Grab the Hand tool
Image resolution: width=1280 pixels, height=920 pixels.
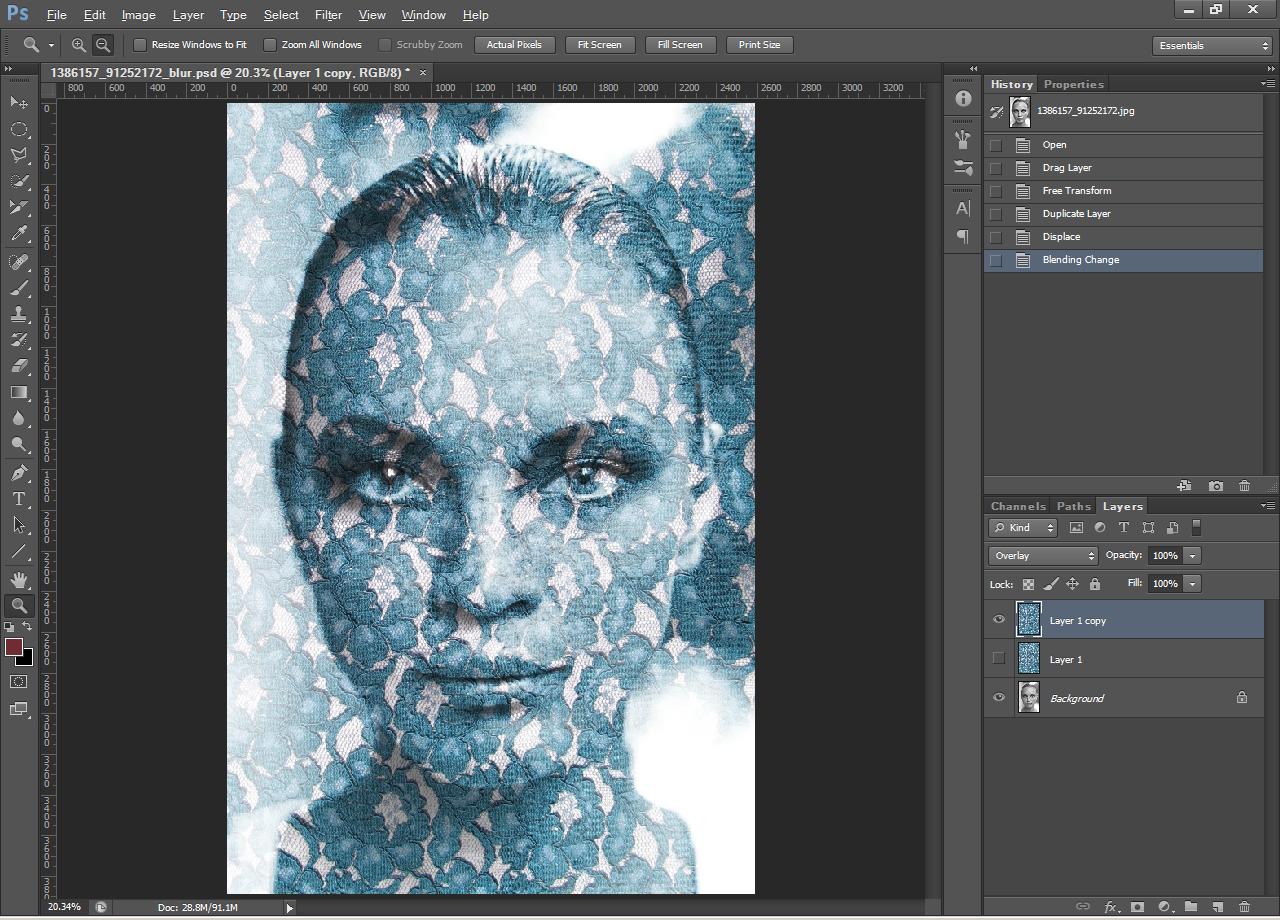[x=17, y=578]
